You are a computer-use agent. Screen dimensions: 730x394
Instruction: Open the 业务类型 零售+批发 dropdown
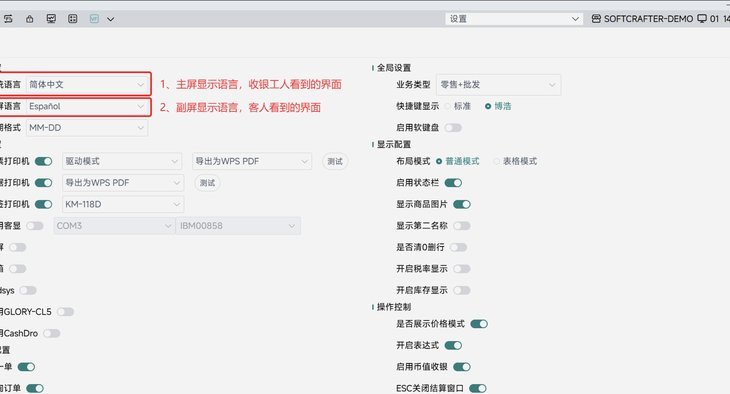coord(498,85)
